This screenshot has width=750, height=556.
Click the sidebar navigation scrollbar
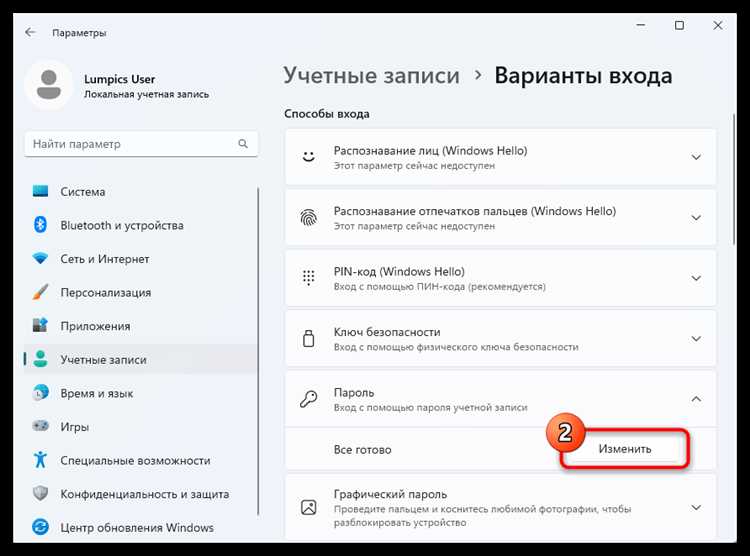258,352
